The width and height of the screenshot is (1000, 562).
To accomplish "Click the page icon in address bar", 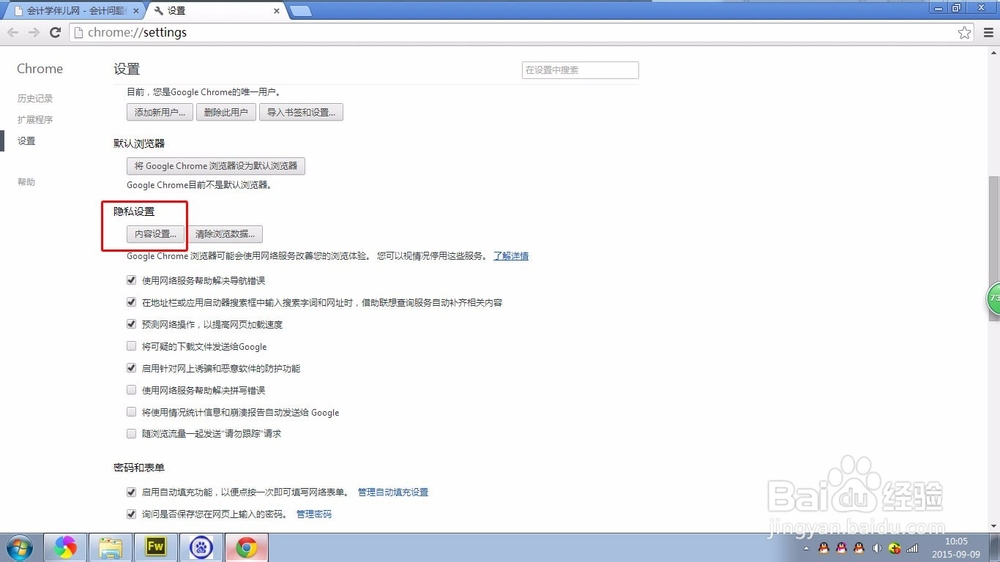I will point(78,33).
